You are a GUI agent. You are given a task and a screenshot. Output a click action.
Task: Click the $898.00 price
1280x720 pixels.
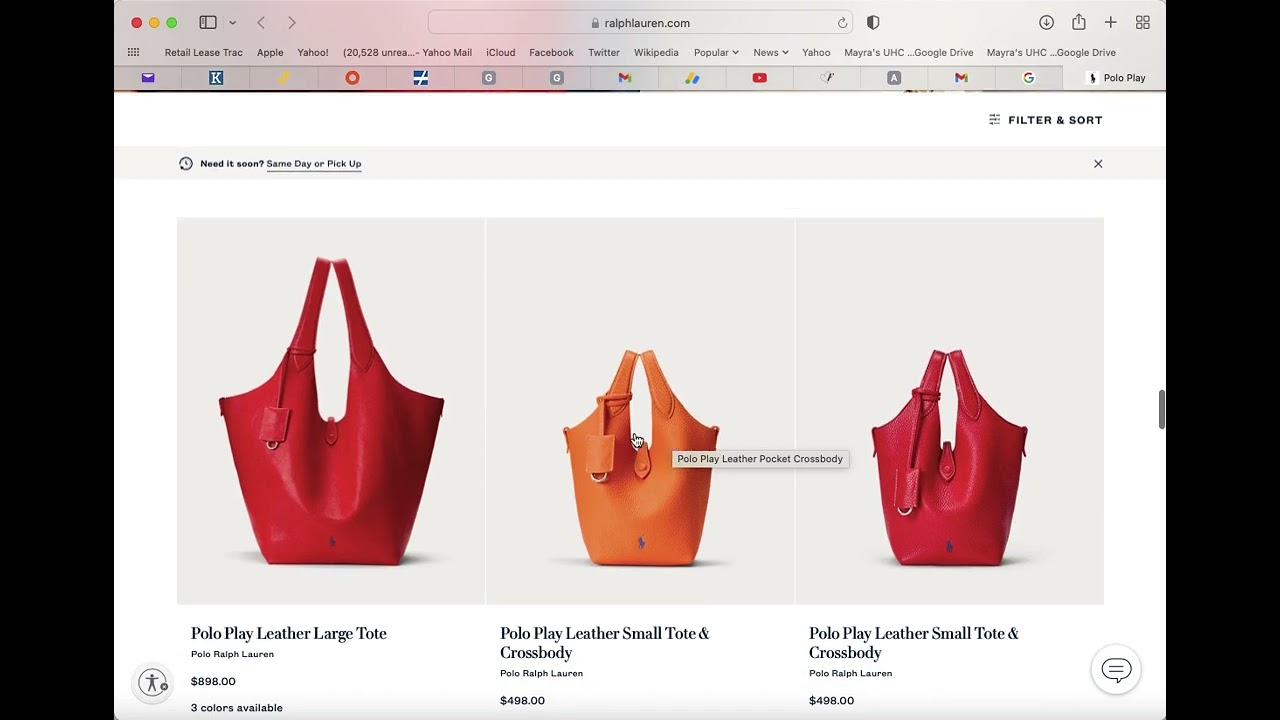(x=213, y=682)
